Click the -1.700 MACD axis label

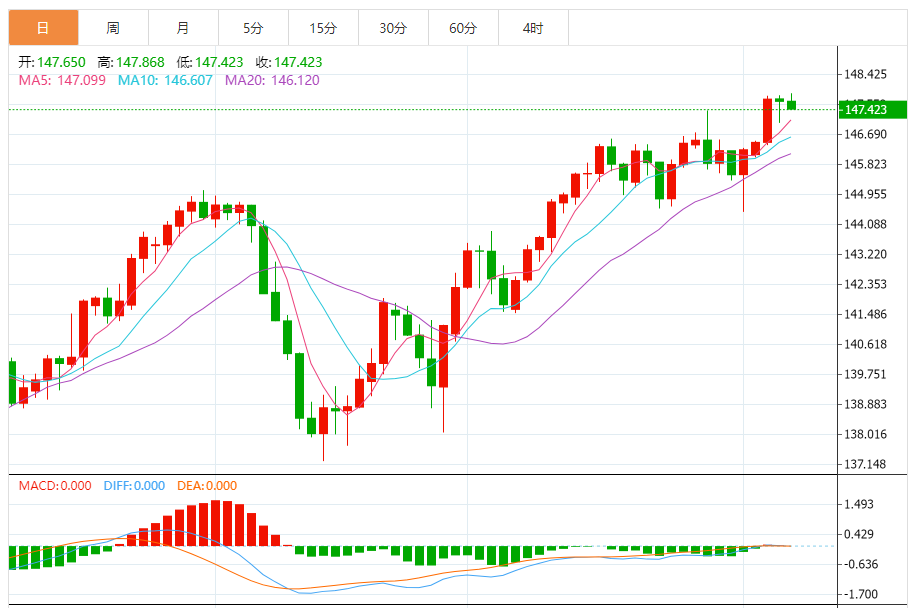coord(861,594)
